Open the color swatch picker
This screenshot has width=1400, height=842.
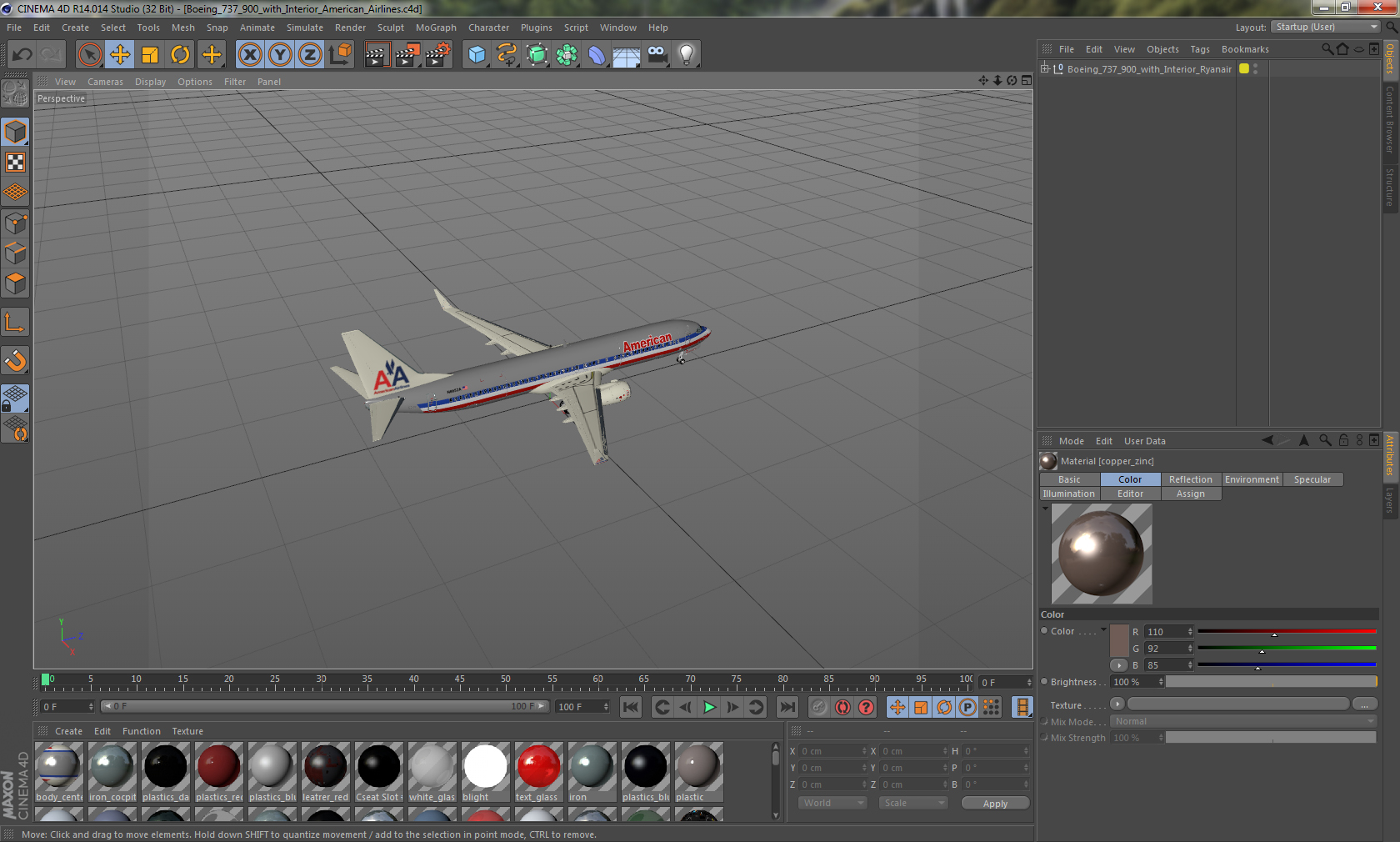tap(1119, 640)
